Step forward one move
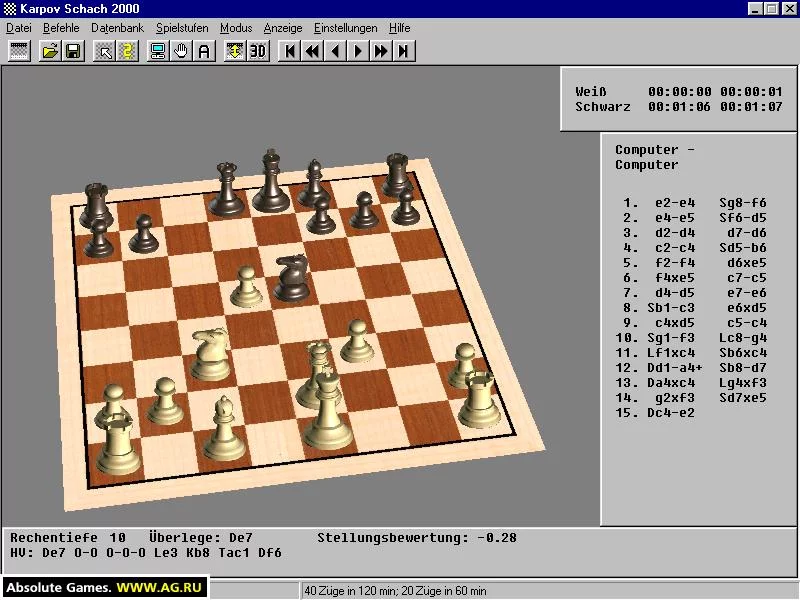 click(x=358, y=51)
